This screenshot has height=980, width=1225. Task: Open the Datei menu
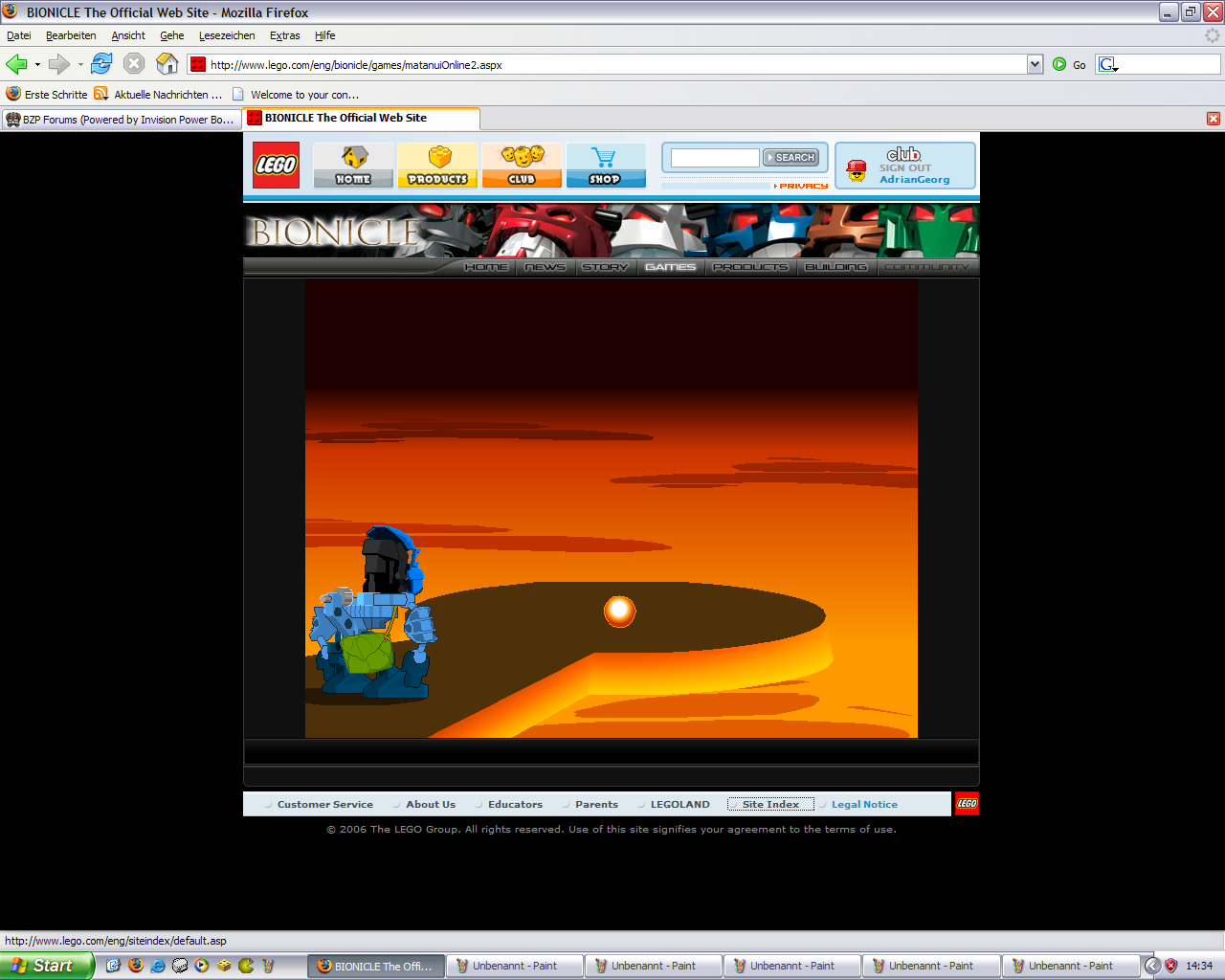coord(19,35)
